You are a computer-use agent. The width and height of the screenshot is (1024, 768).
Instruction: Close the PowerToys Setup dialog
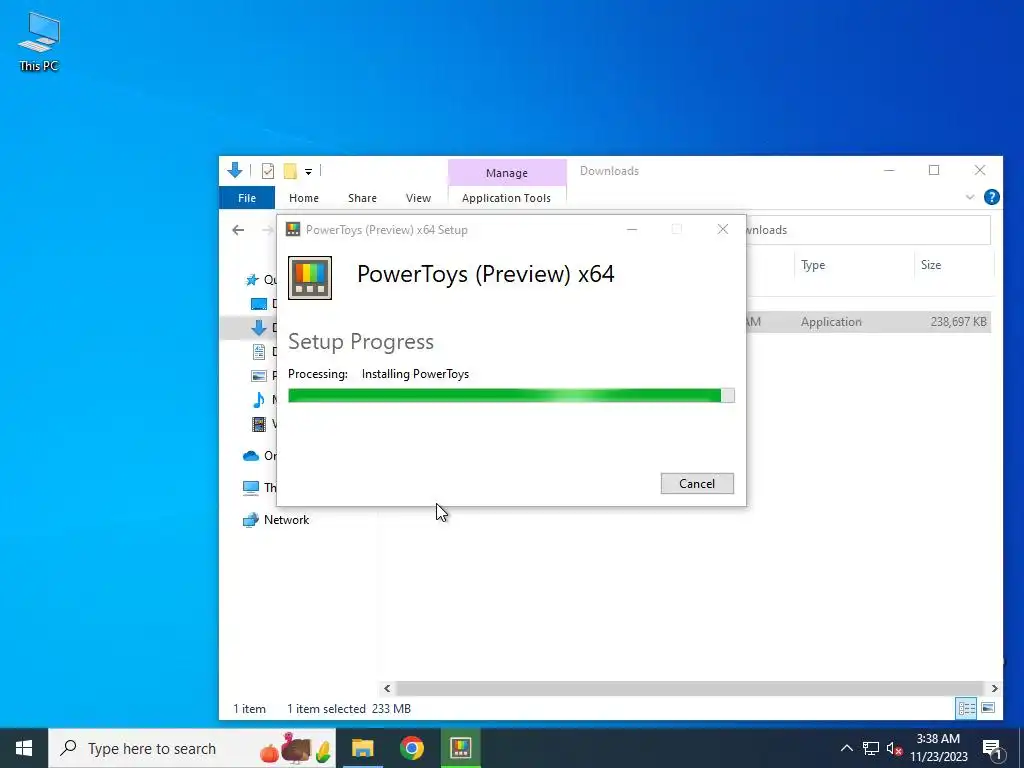722,229
